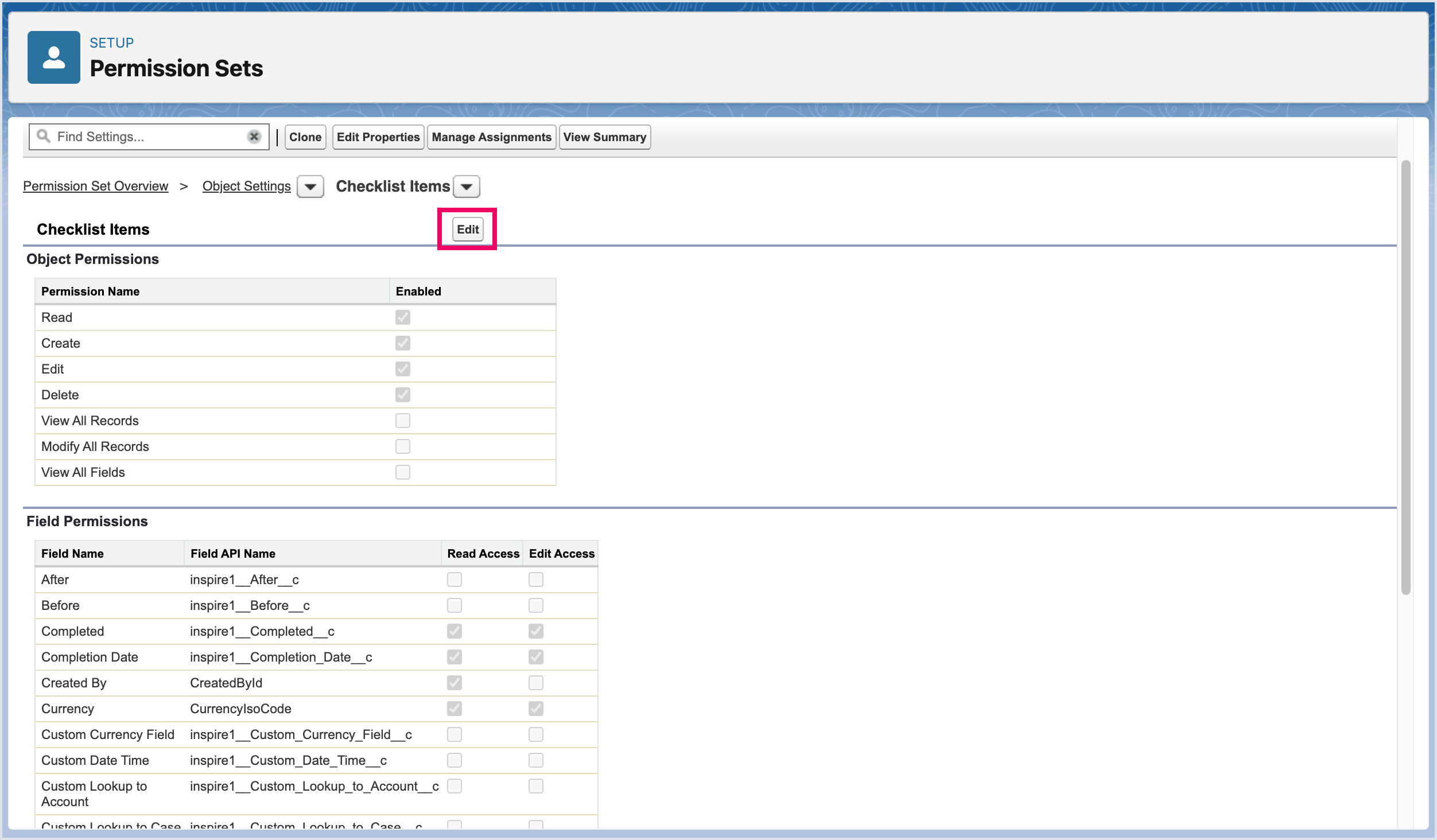The width and height of the screenshot is (1437, 840).
Task: Go to Permission Set Overview link
Action: [x=95, y=186]
